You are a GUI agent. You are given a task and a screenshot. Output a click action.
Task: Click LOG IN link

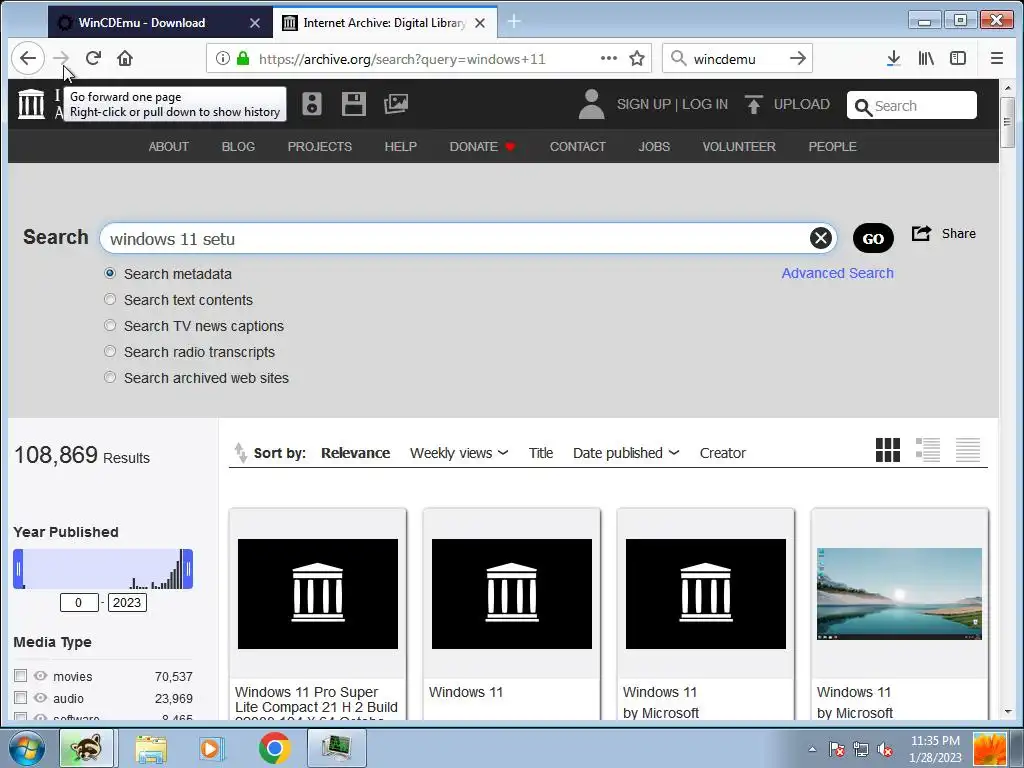(705, 104)
